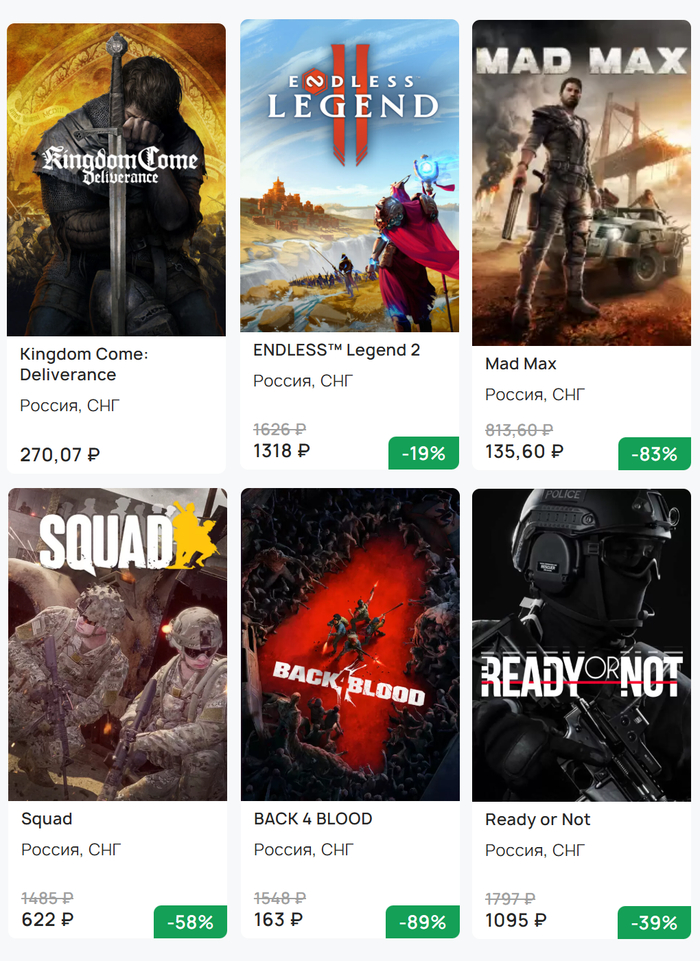This screenshot has height=961, width=700.
Task: Click the -19% discount badge
Action: tap(423, 453)
